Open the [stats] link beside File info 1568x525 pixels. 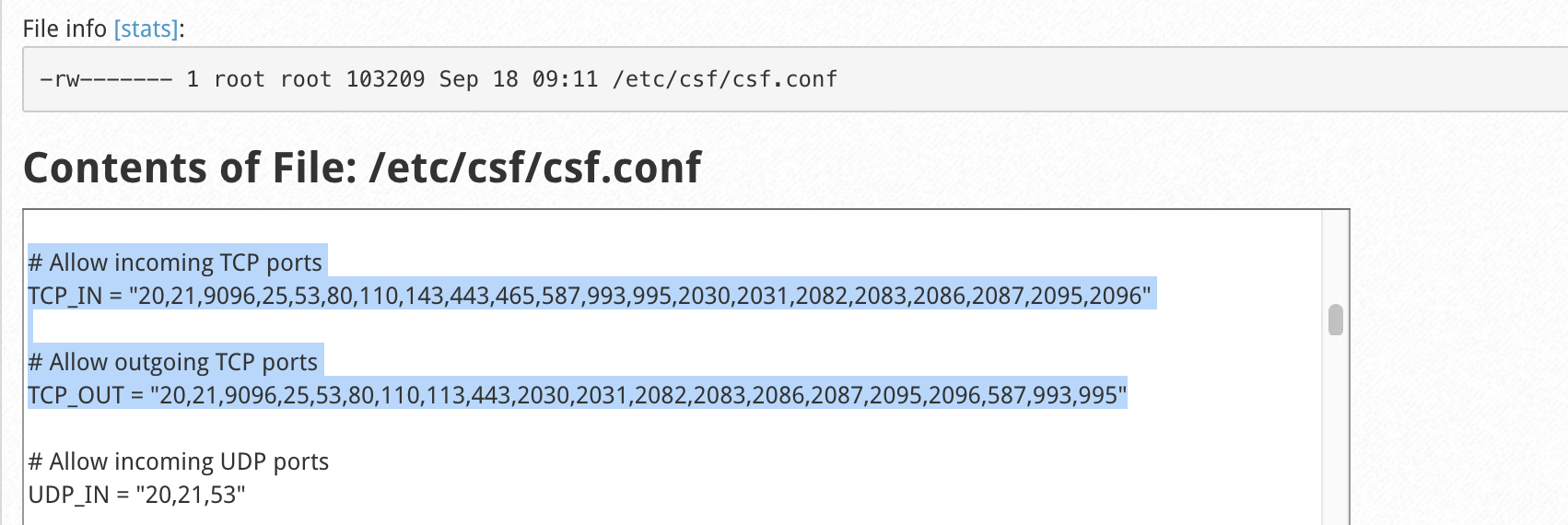(x=146, y=29)
